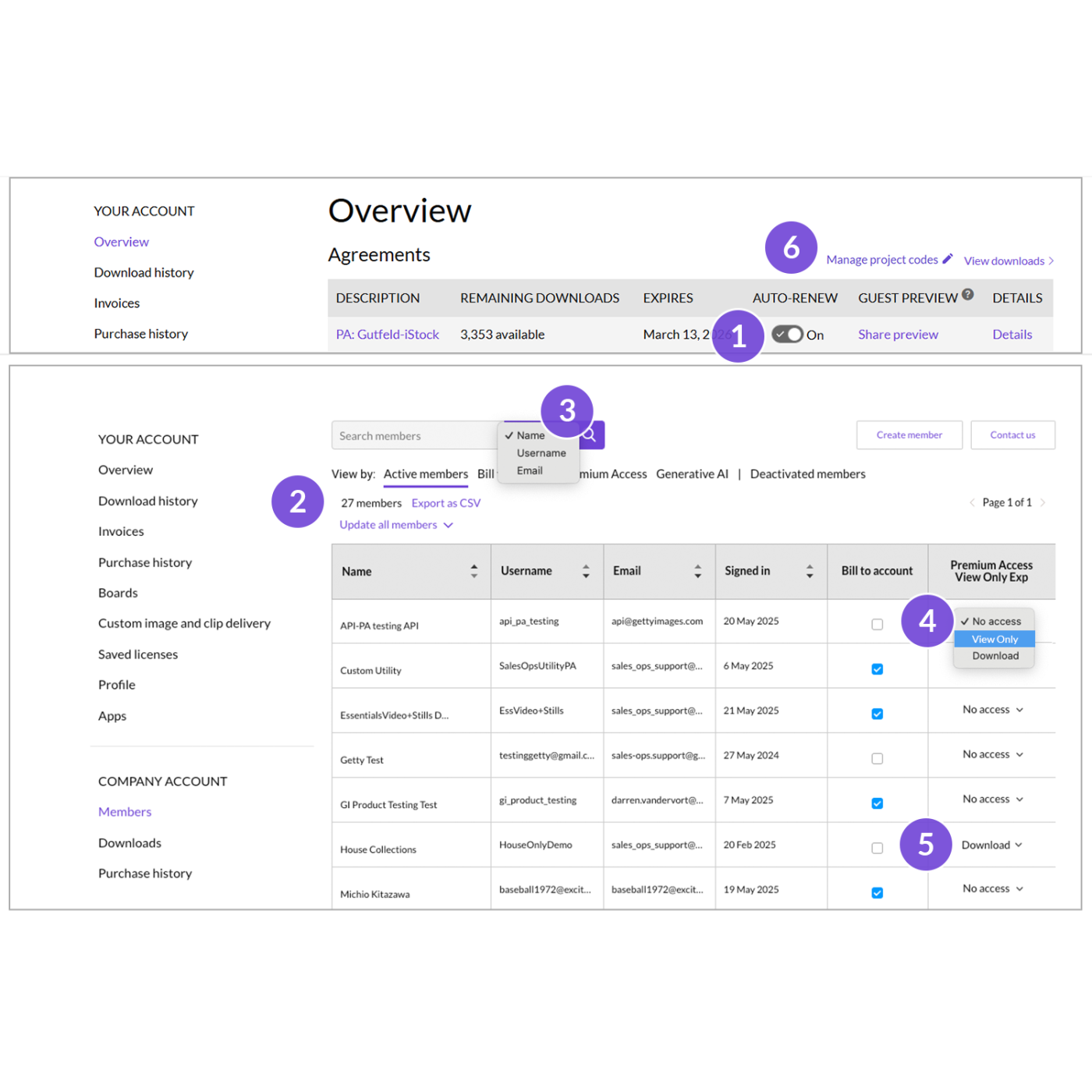
Task: Click the Export as CSV link
Action: [x=445, y=502]
